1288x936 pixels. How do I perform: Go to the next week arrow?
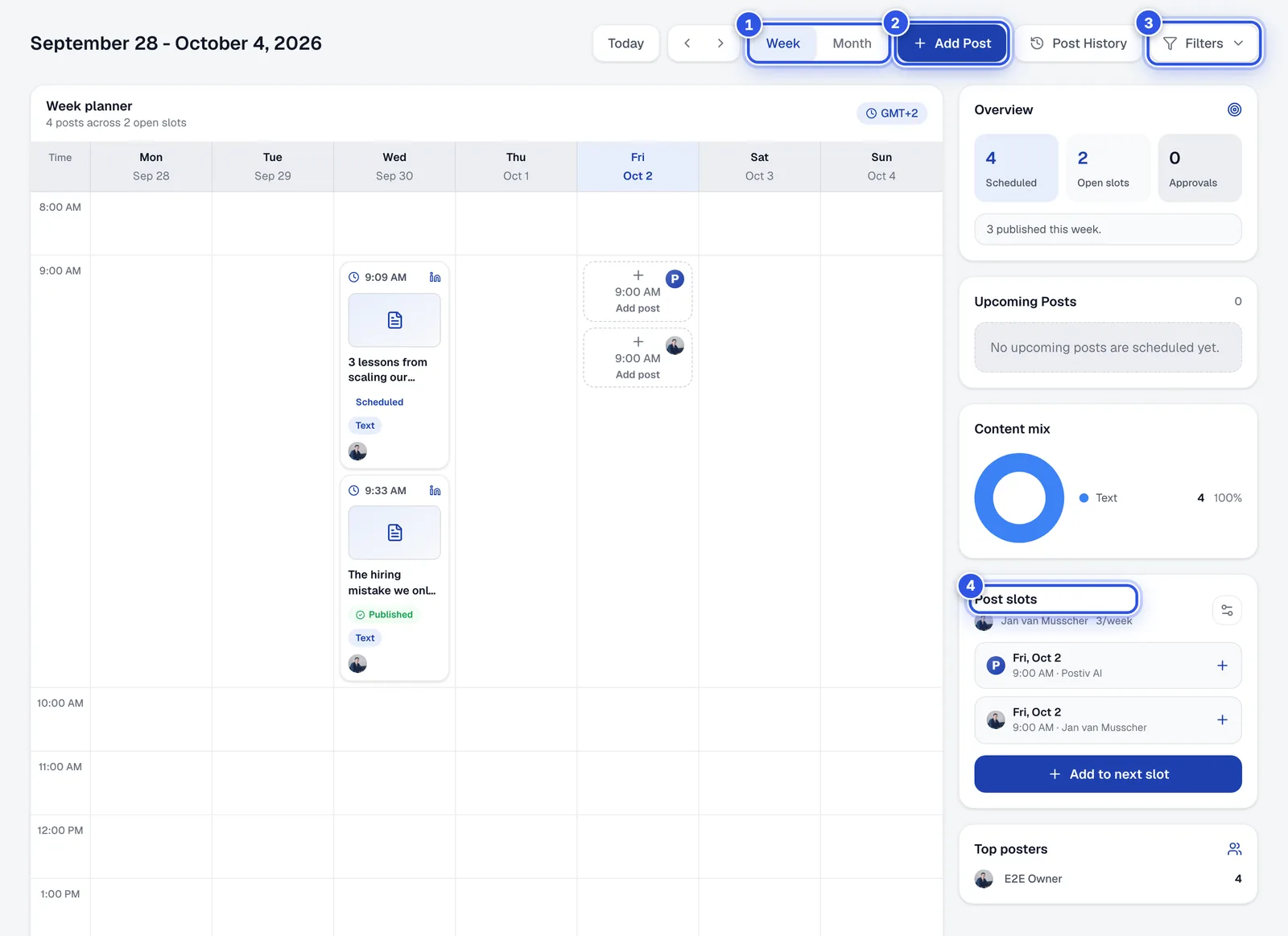(720, 43)
